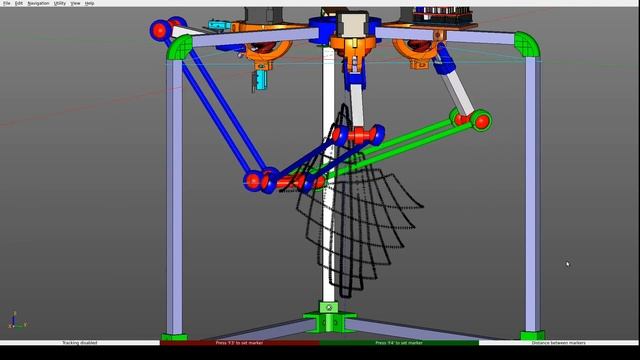This screenshot has width=640, height=360.
Task: Select the green base hub connector
Action: (x=329, y=318)
